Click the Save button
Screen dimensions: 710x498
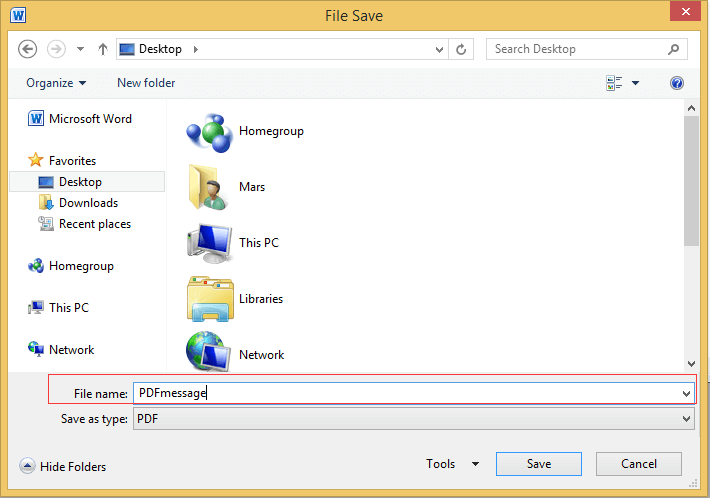[x=539, y=464]
